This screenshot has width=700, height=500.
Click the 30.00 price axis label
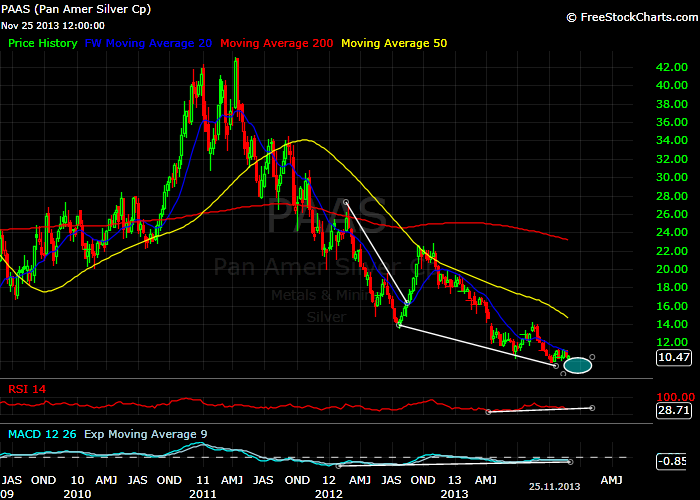click(671, 177)
